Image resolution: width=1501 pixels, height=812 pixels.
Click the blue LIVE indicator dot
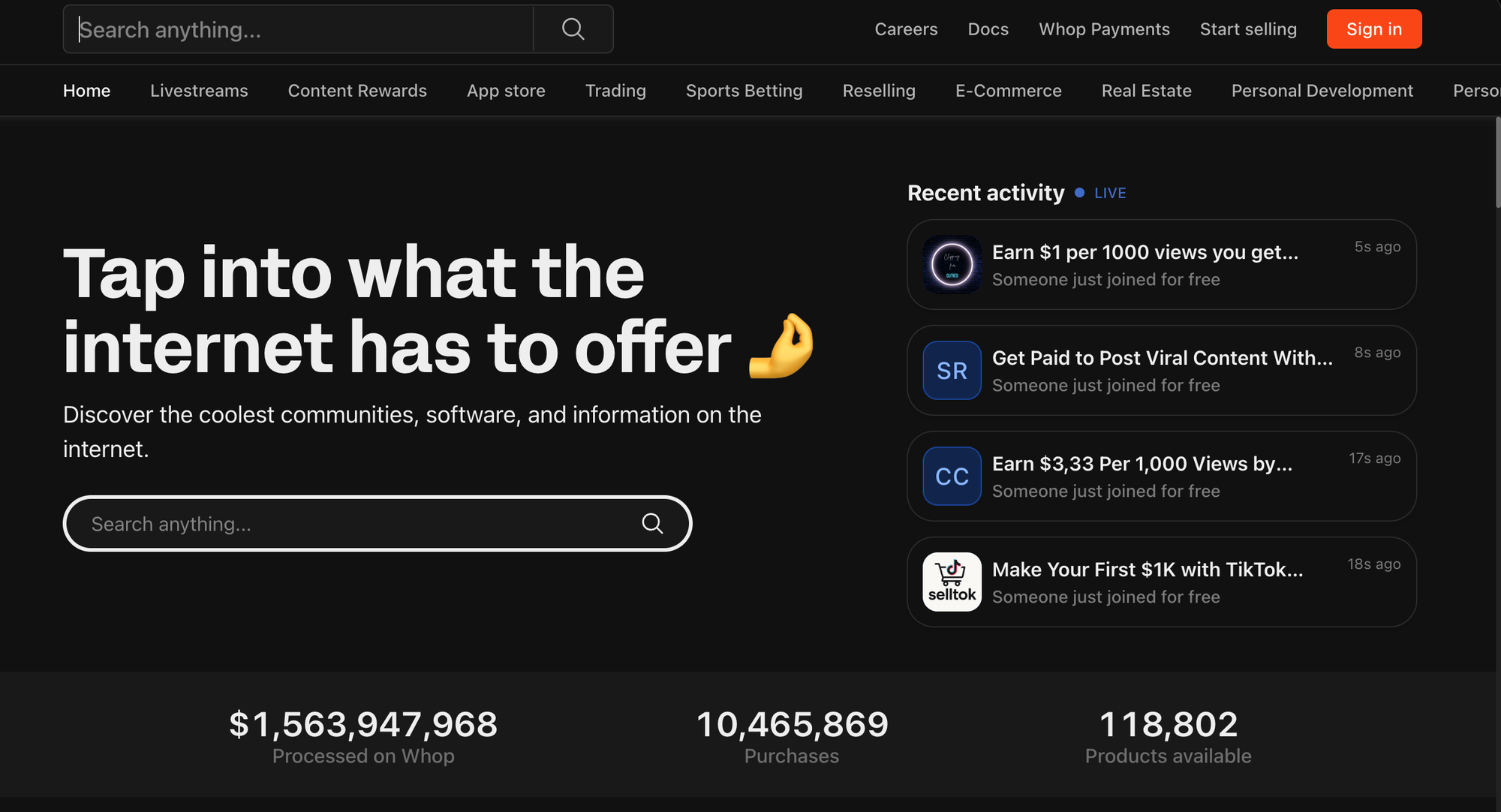[1079, 193]
